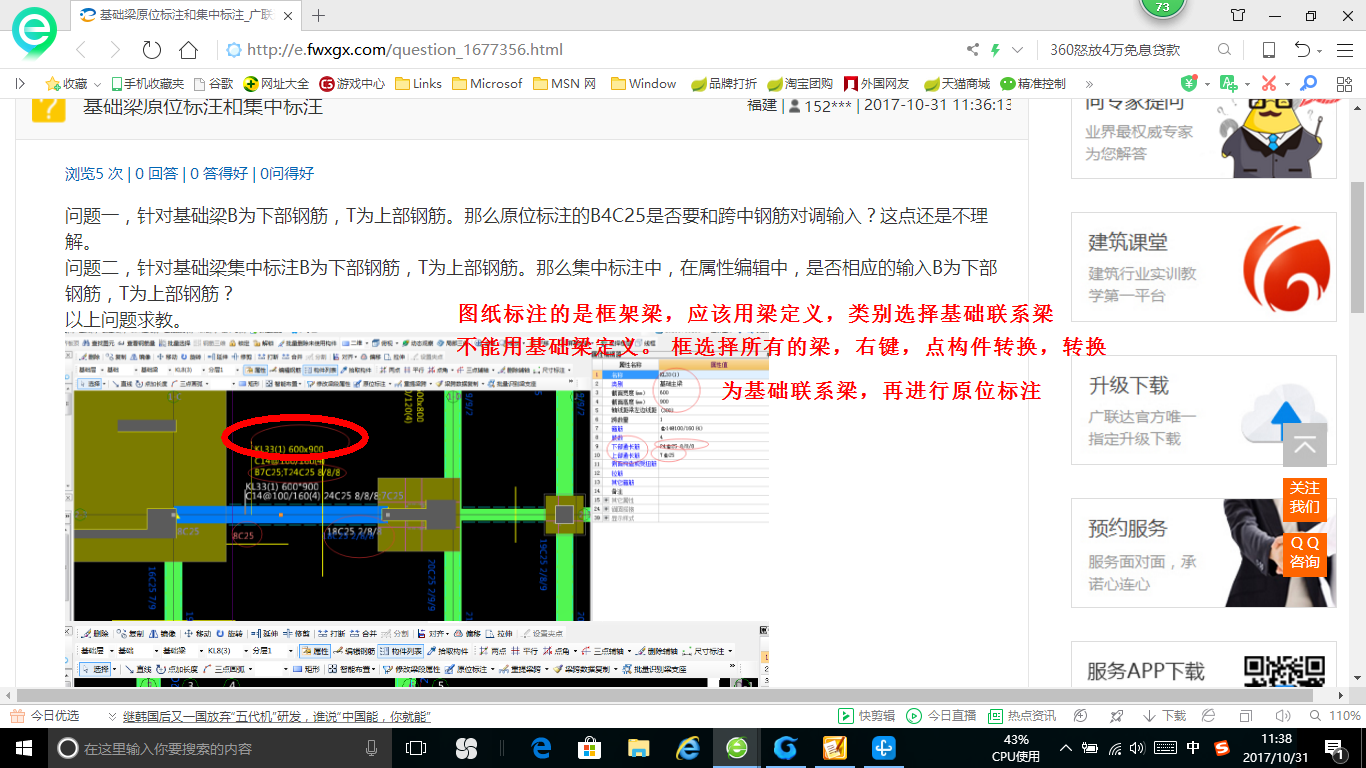Click 下载 download manager
This screenshot has width=1366, height=768.
tap(1164, 716)
